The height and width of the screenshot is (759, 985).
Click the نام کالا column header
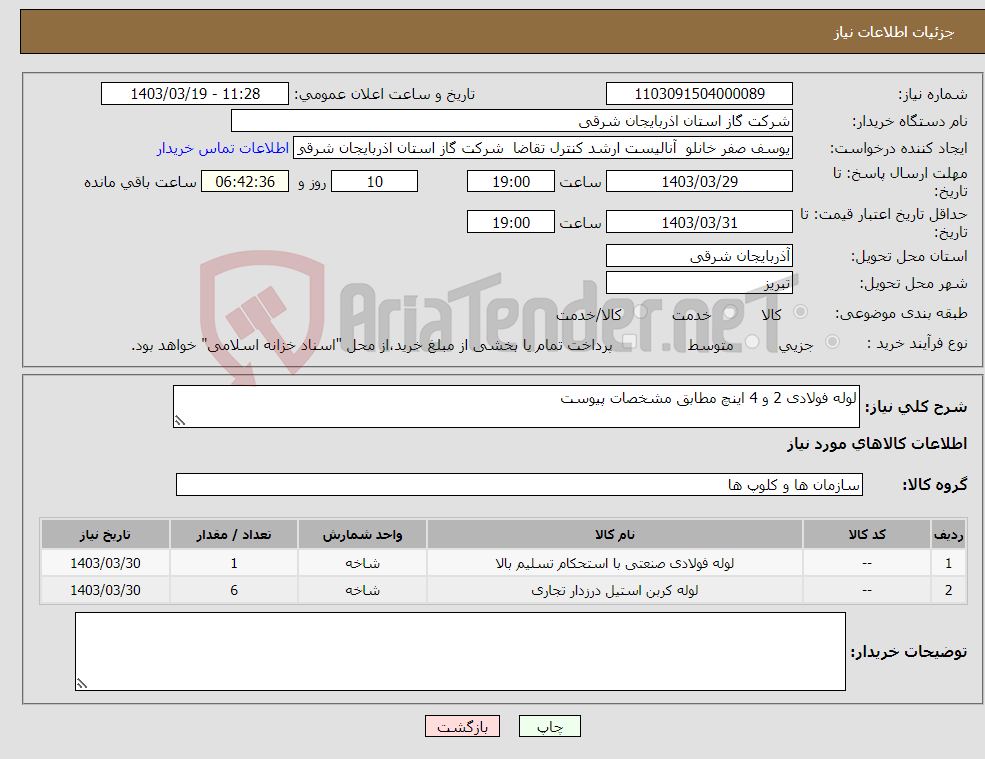pos(615,535)
